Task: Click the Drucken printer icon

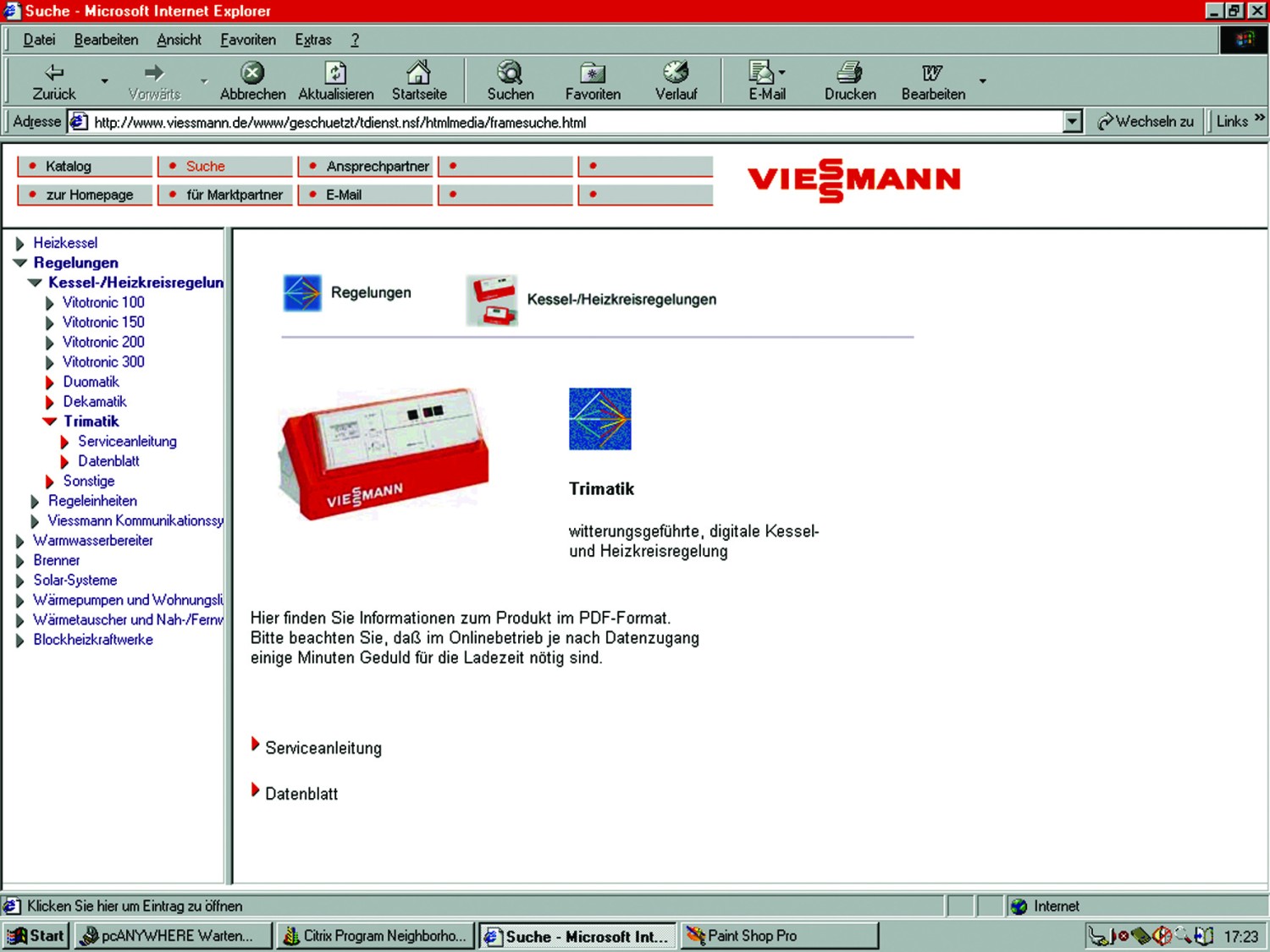Action: coord(850,72)
